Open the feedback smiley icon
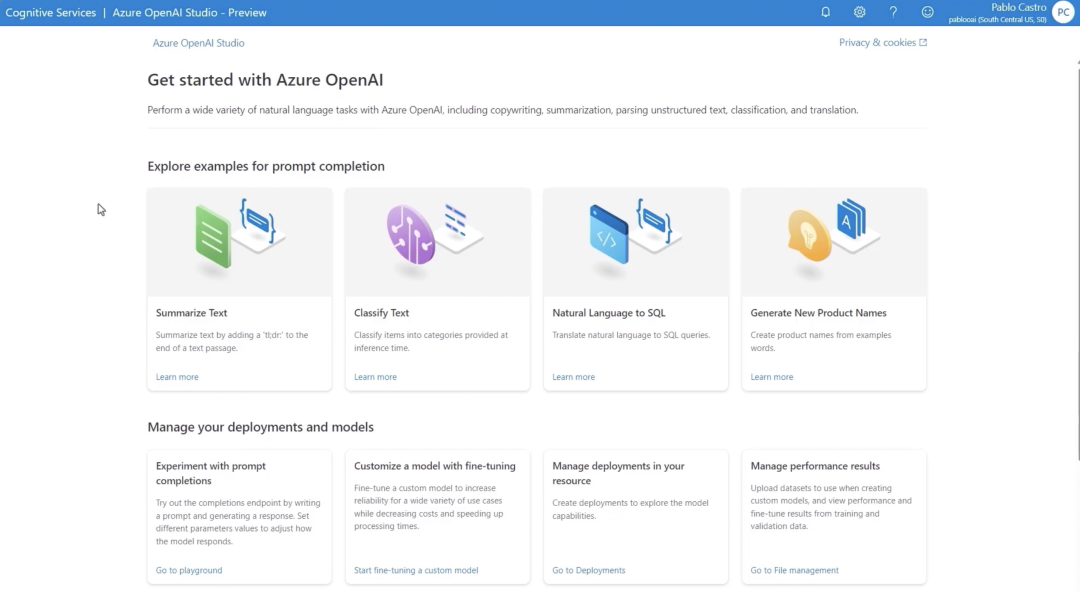Image resolution: width=1080 pixels, height=592 pixels. tap(928, 12)
